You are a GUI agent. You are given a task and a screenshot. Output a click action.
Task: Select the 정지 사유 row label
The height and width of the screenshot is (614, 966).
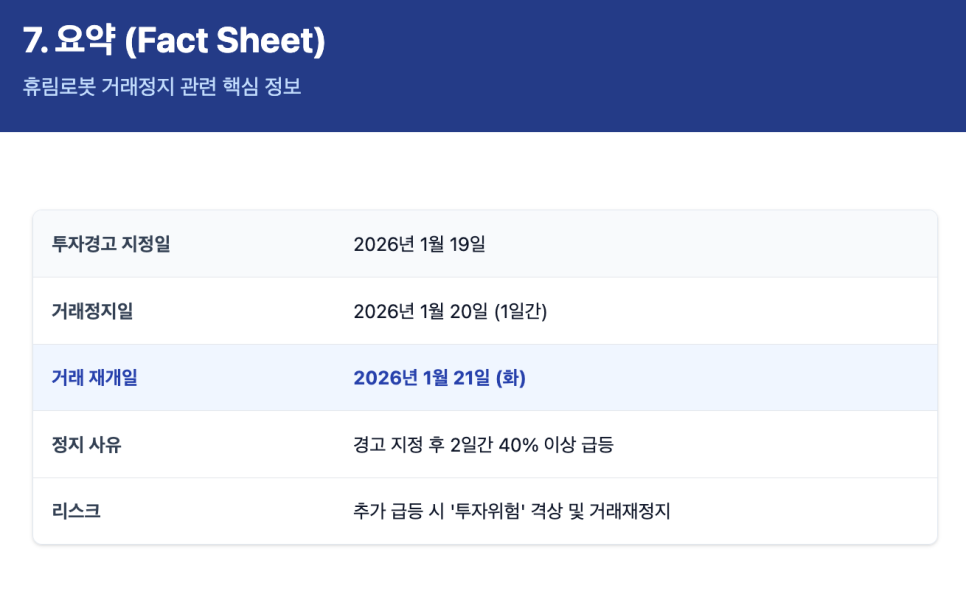tap(86, 445)
